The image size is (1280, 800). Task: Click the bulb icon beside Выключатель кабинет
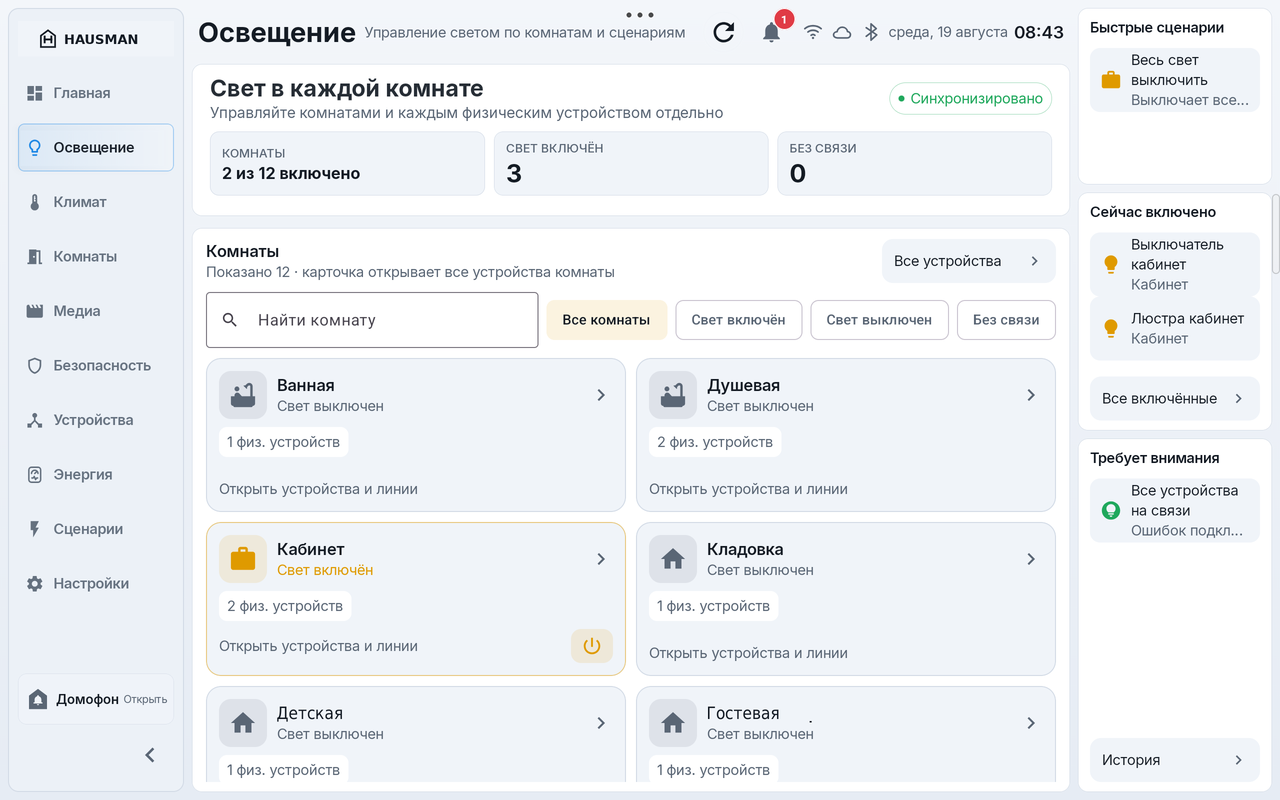(x=1110, y=264)
